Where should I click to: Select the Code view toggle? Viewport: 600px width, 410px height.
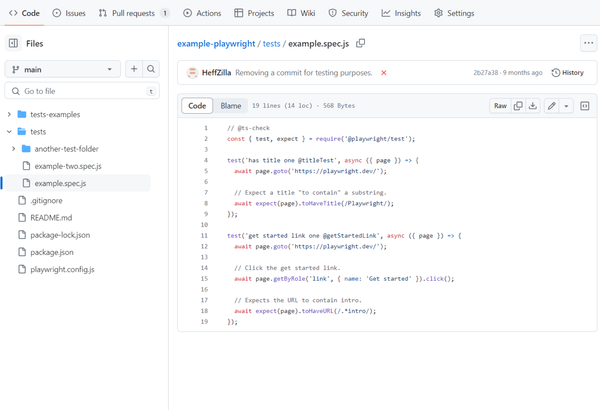[197, 106]
